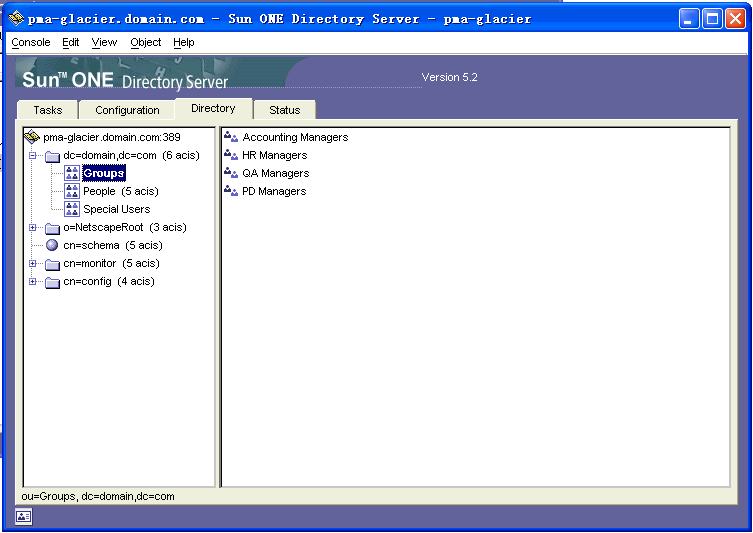
Task: Click the People organizational unit icon
Action: tap(72, 191)
